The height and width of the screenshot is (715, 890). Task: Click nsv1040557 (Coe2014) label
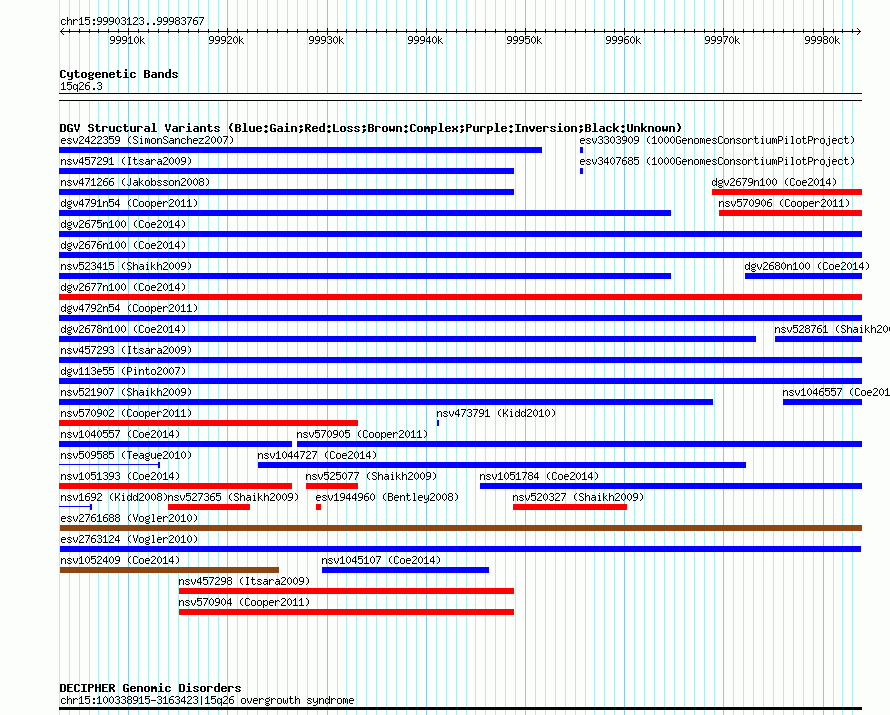click(120, 434)
